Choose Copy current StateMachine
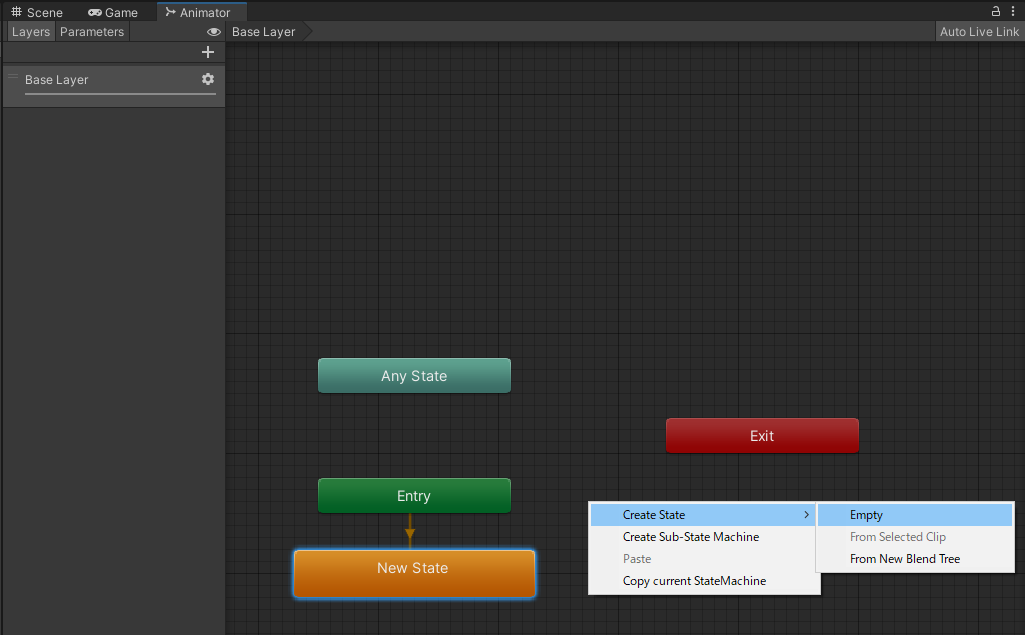Screen dimensions: 1025x635 point(694,581)
